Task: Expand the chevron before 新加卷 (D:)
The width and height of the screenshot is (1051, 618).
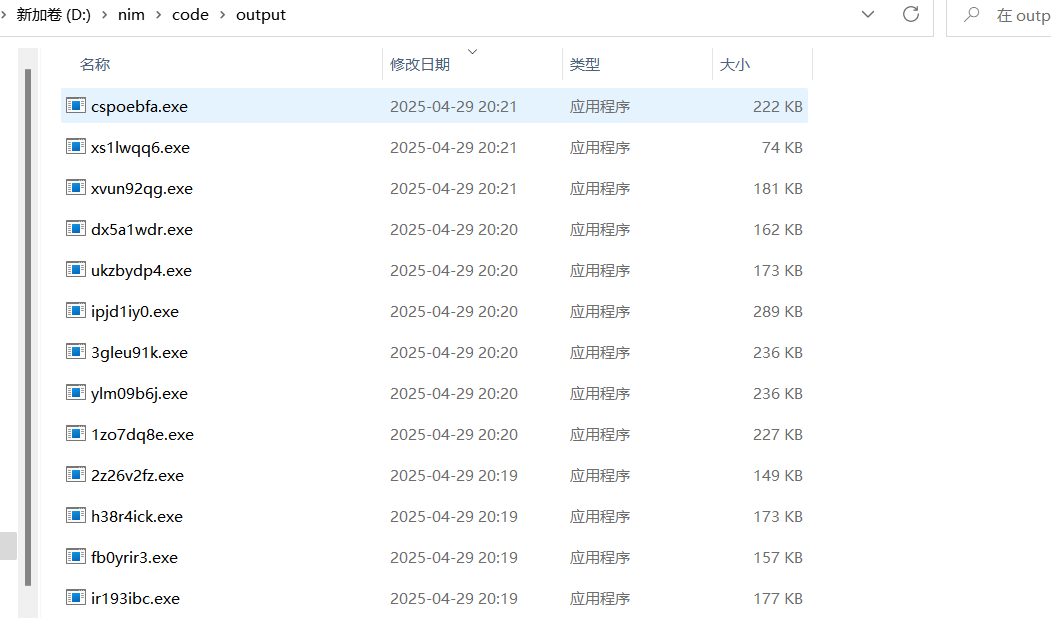Action: tap(5, 15)
